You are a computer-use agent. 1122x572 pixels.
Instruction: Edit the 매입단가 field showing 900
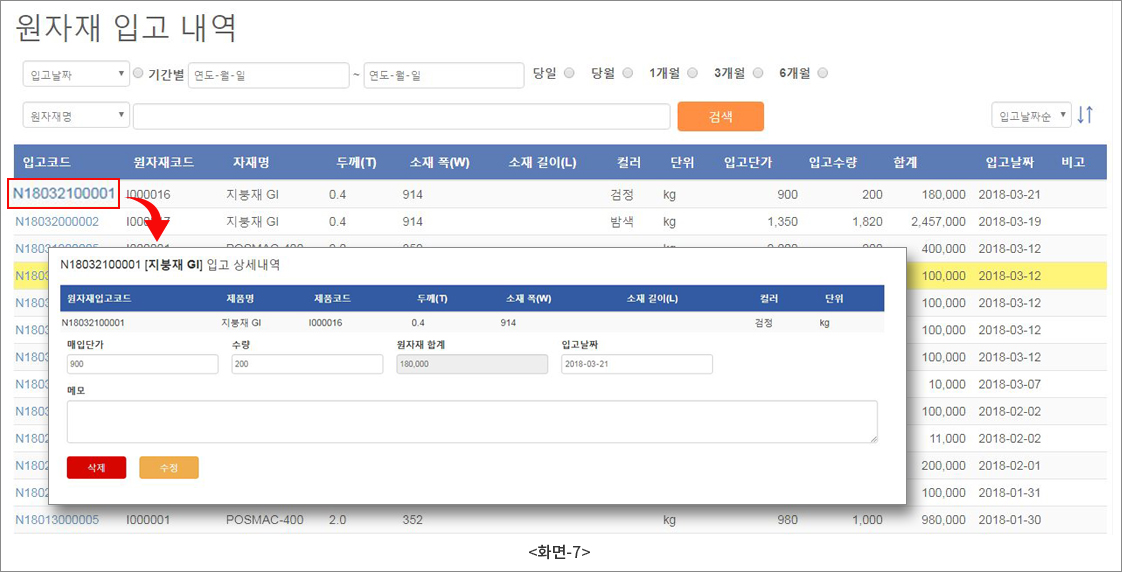(x=142, y=364)
